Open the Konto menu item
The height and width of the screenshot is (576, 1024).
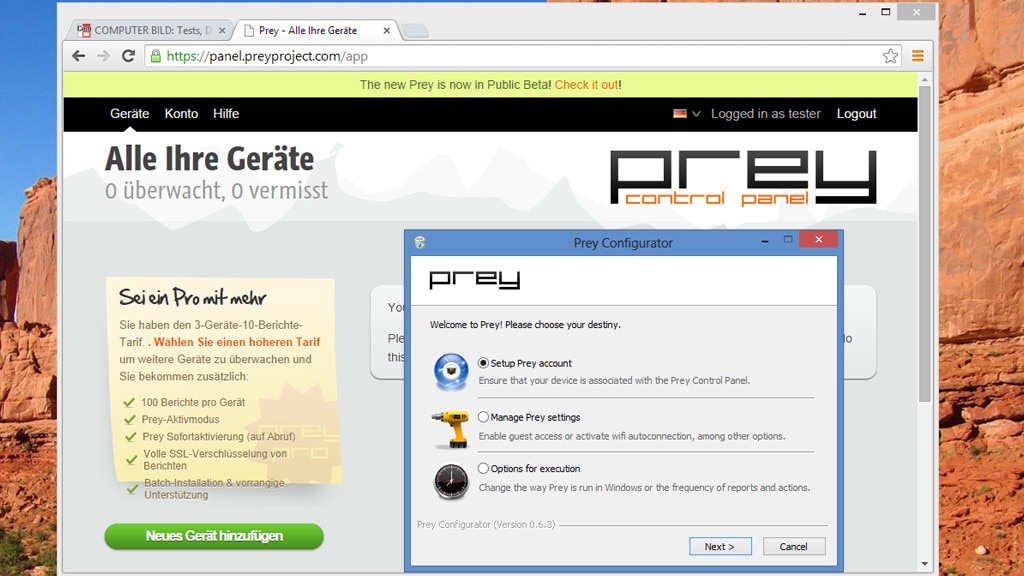point(181,114)
